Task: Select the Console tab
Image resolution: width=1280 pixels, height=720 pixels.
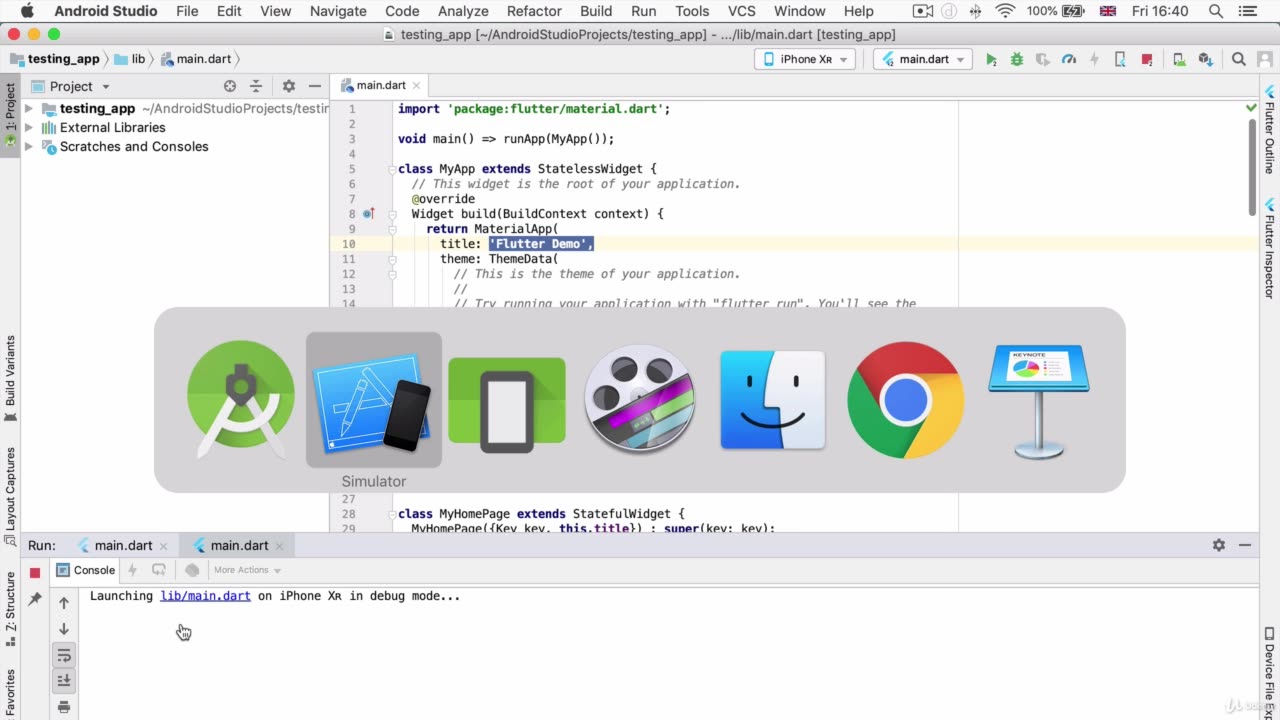Action: [86, 570]
